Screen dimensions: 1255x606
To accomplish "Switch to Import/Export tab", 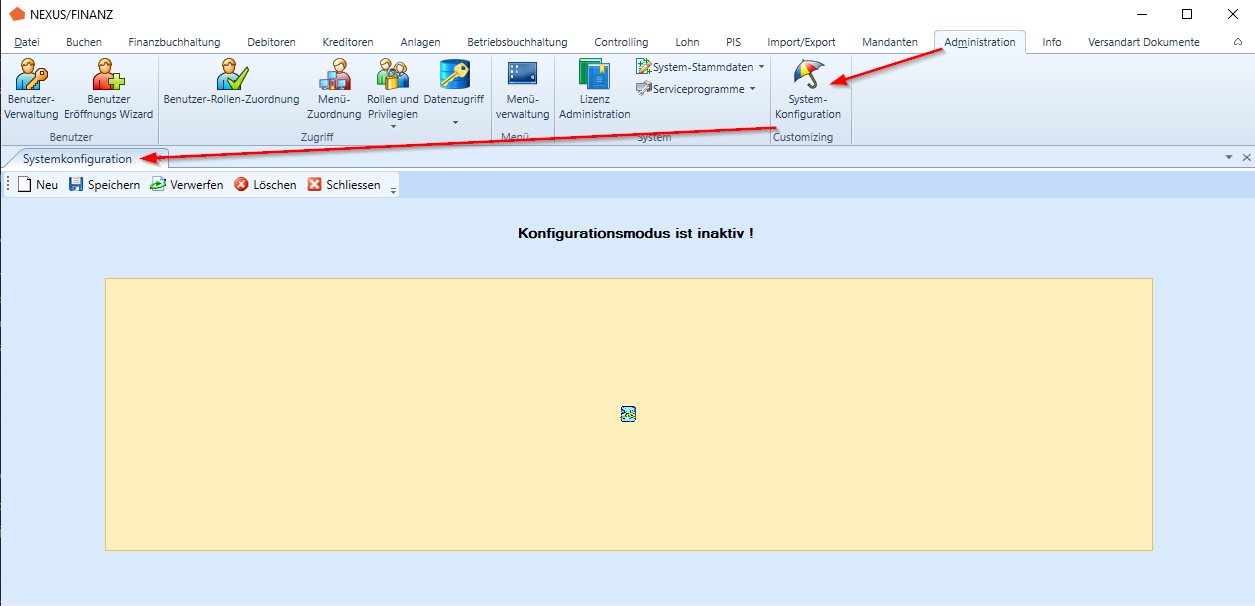I will click(x=801, y=42).
